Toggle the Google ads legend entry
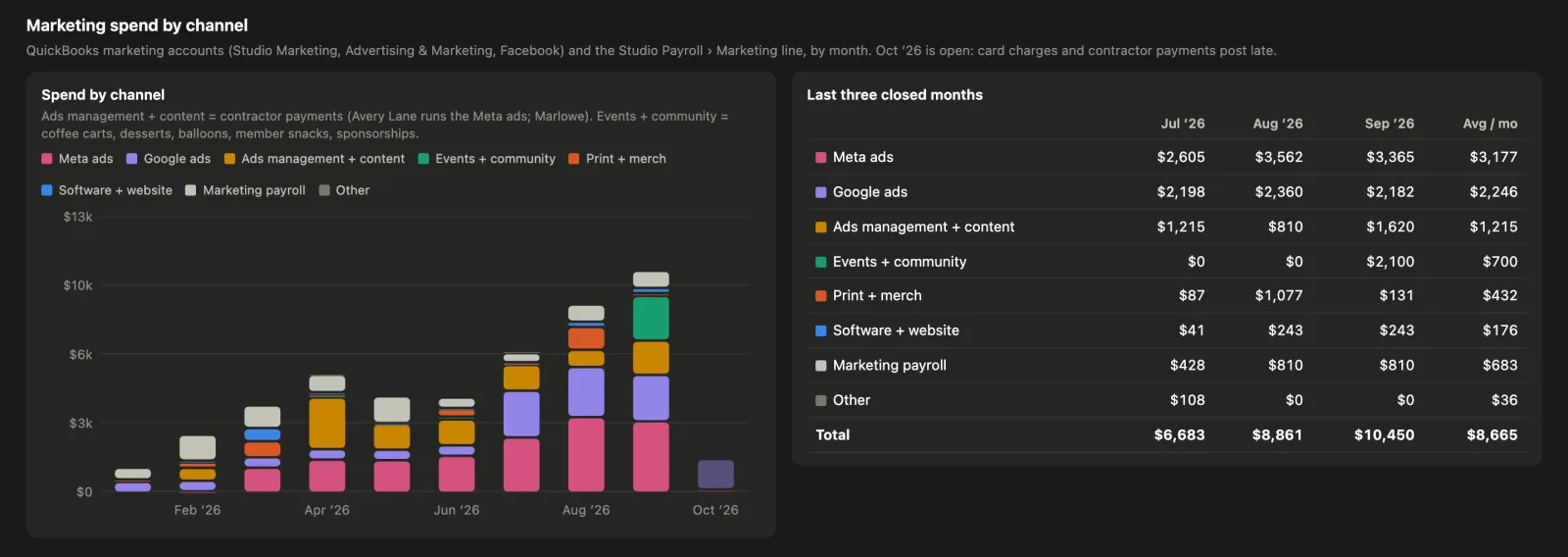The image size is (1568, 557). click(x=169, y=159)
